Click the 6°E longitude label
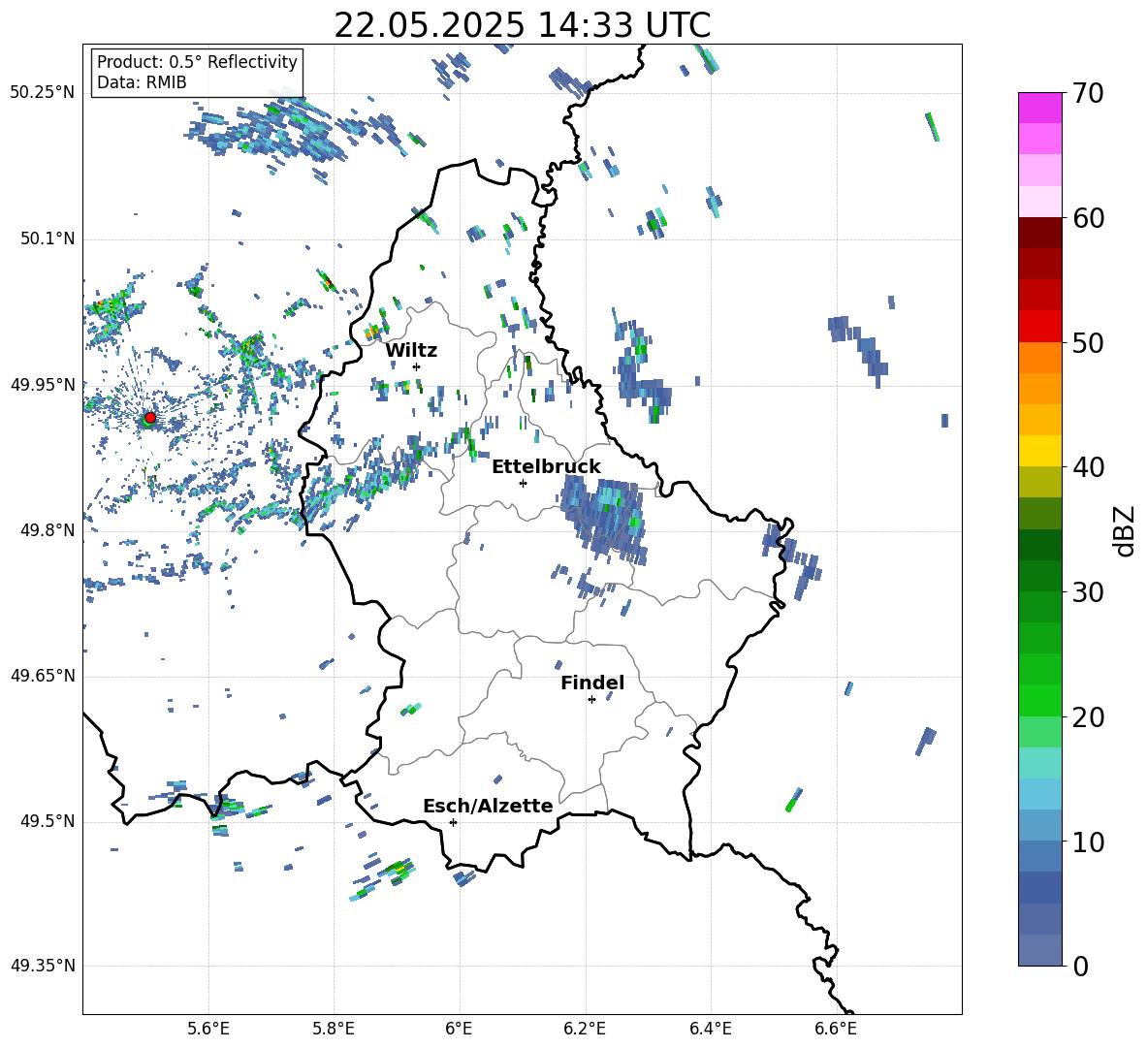This screenshot has width=1148, height=1048. click(x=459, y=1029)
